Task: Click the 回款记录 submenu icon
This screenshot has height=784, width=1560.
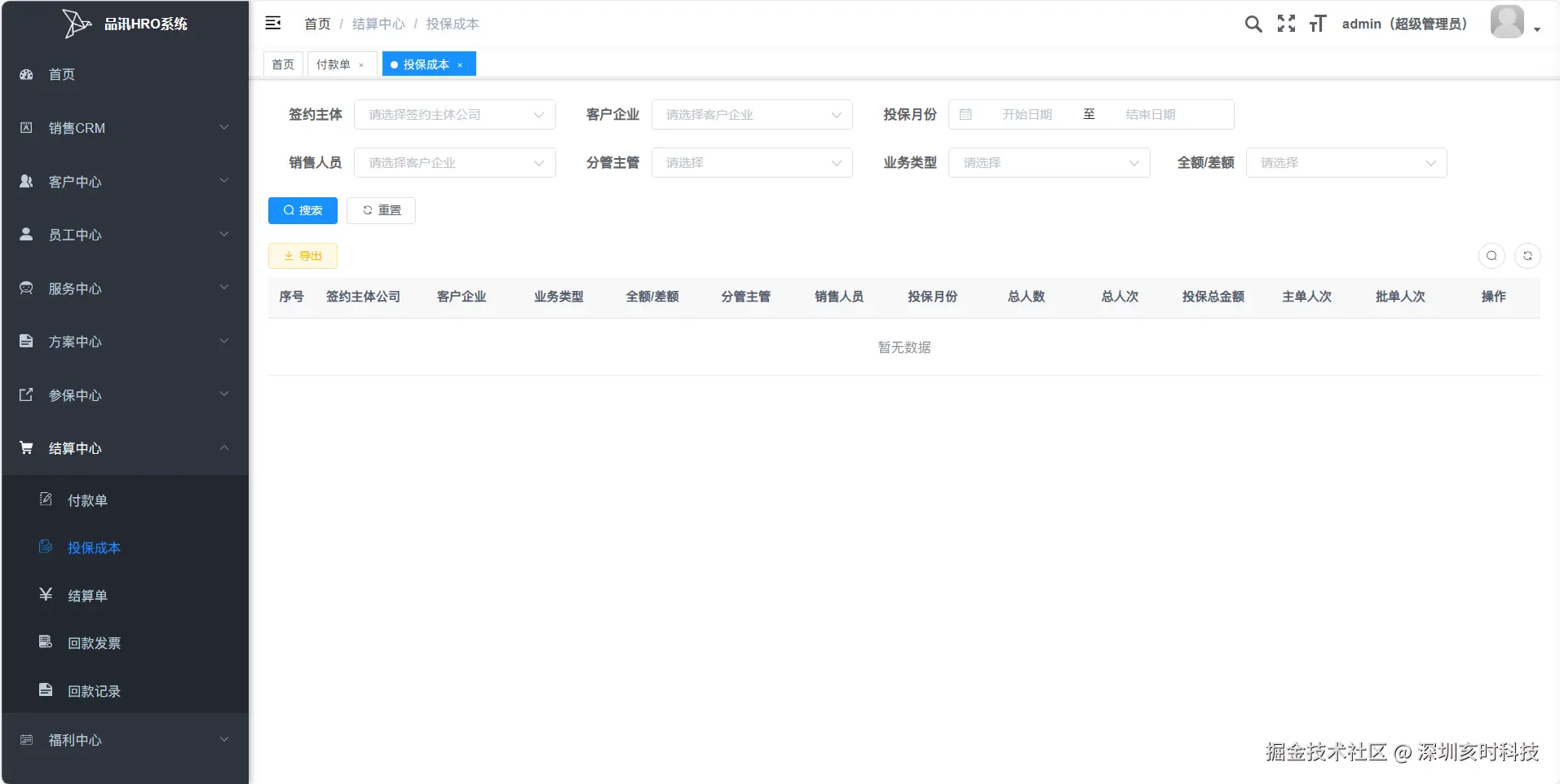Action: tap(46, 690)
